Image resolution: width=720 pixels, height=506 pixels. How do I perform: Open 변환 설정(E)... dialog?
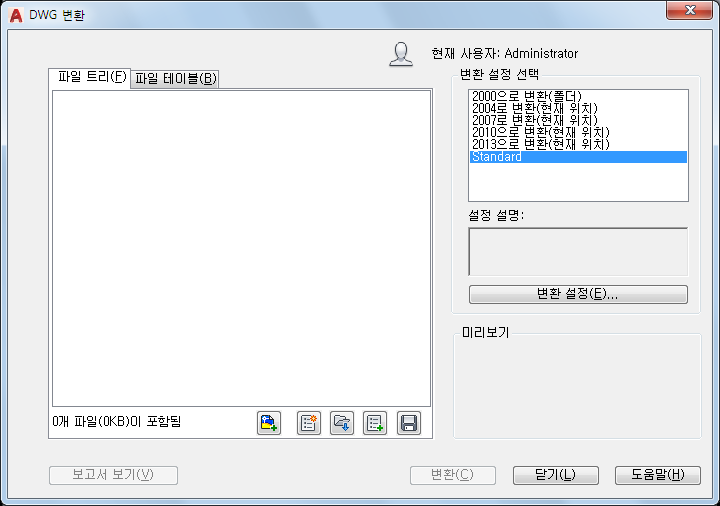(578, 294)
